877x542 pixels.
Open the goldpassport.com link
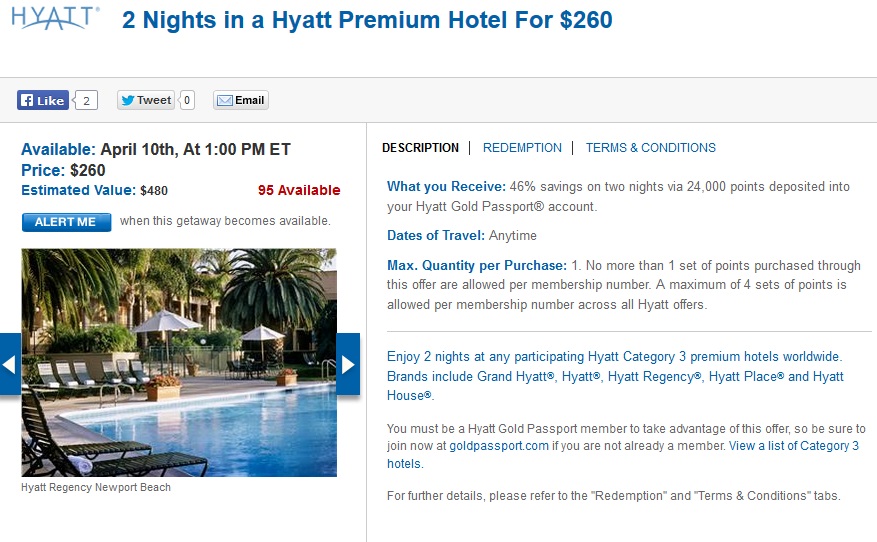tap(498, 446)
